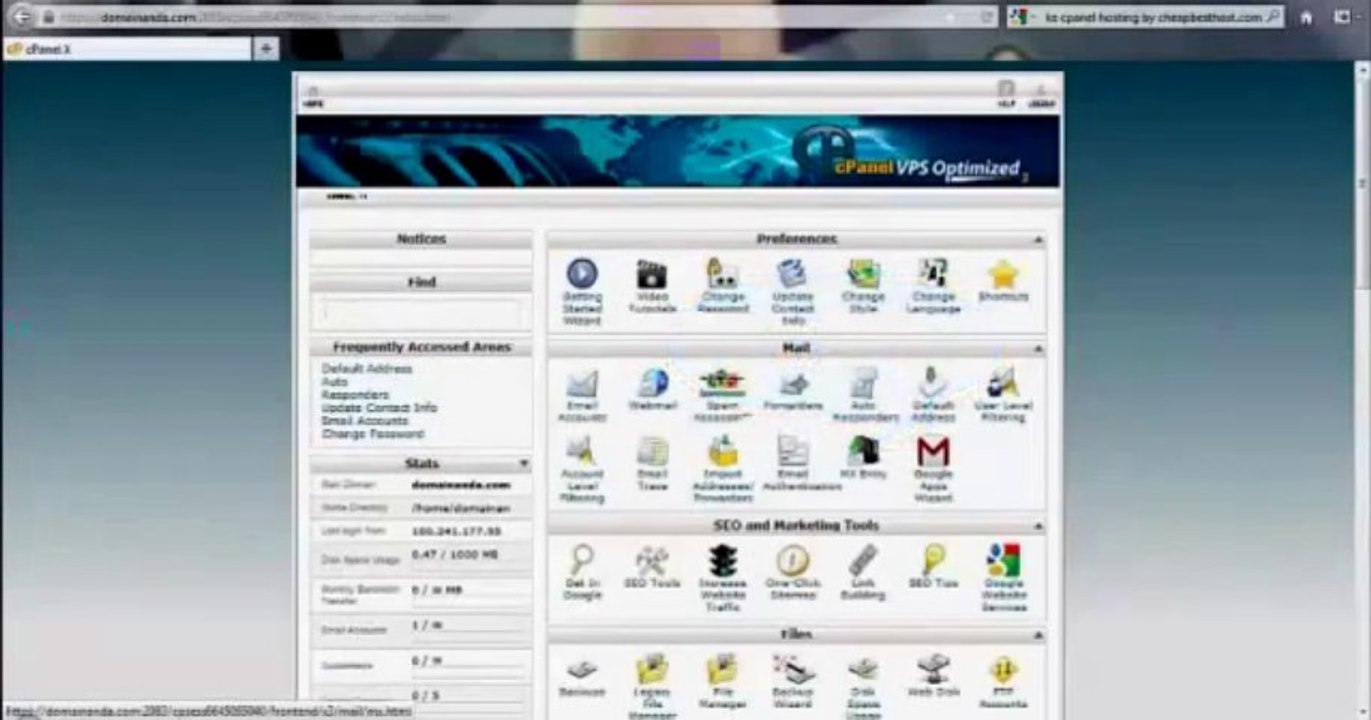Log out via the Logout icon
Image resolution: width=1371 pixels, height=720 pixels.
tap(1042, 93)
